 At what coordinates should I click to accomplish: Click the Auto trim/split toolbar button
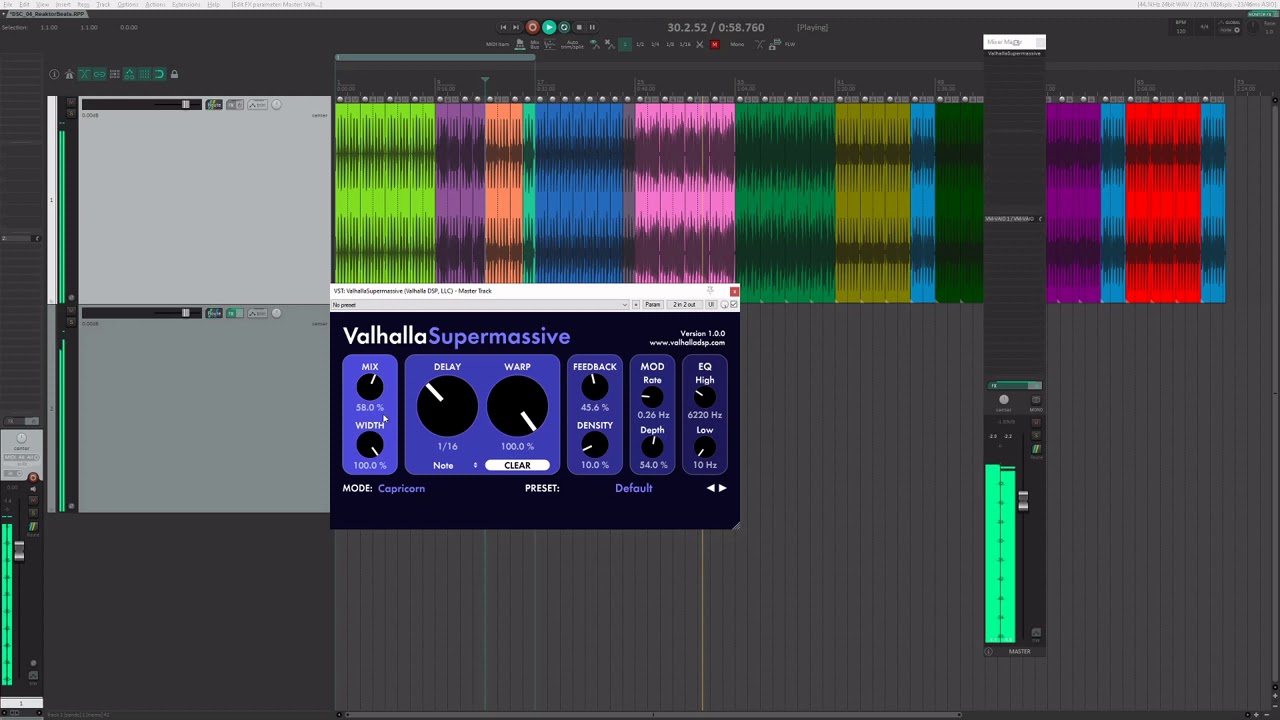(x=572, y=45)
